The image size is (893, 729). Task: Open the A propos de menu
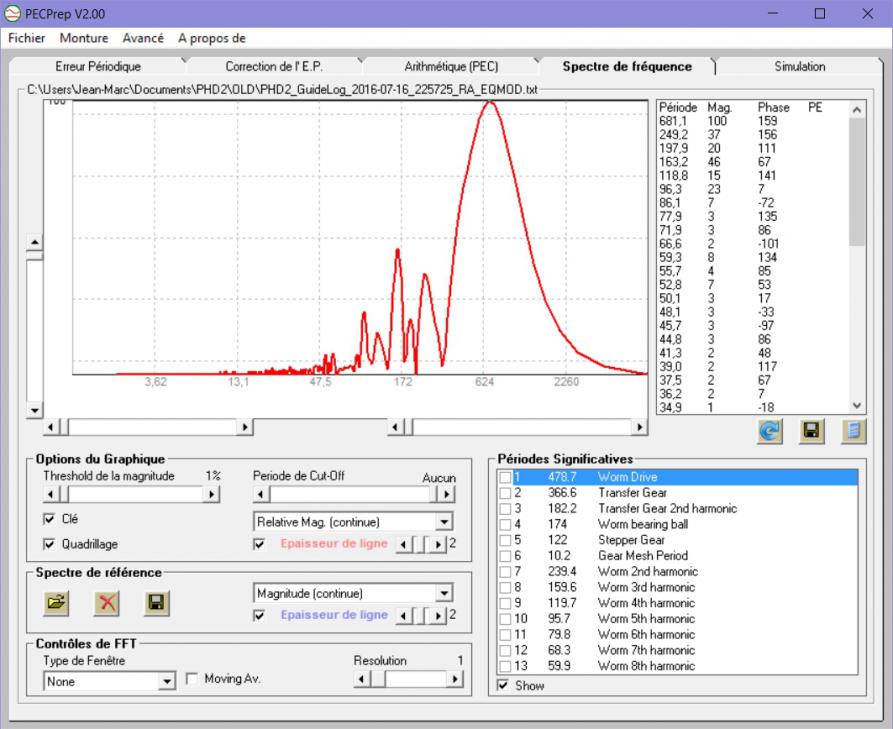pyautogui.click(x=212, y=38)
